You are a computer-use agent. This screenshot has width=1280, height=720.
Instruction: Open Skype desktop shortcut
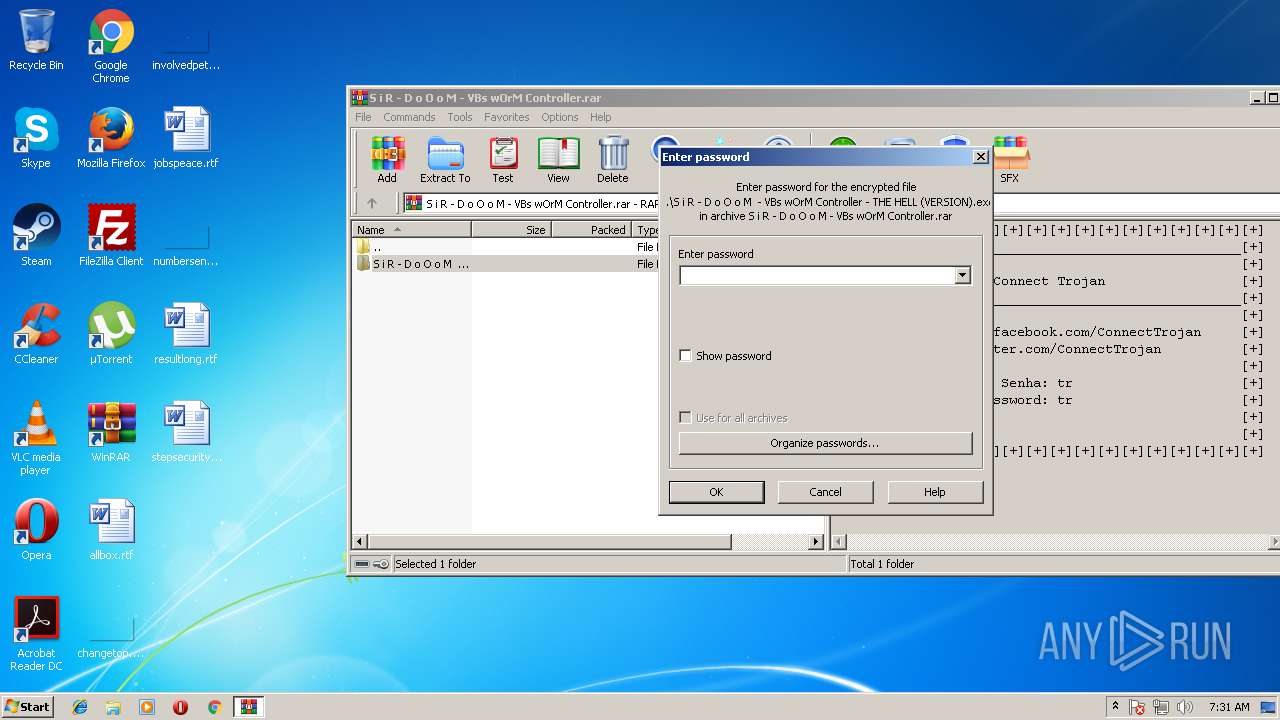[x=36, y=138]
